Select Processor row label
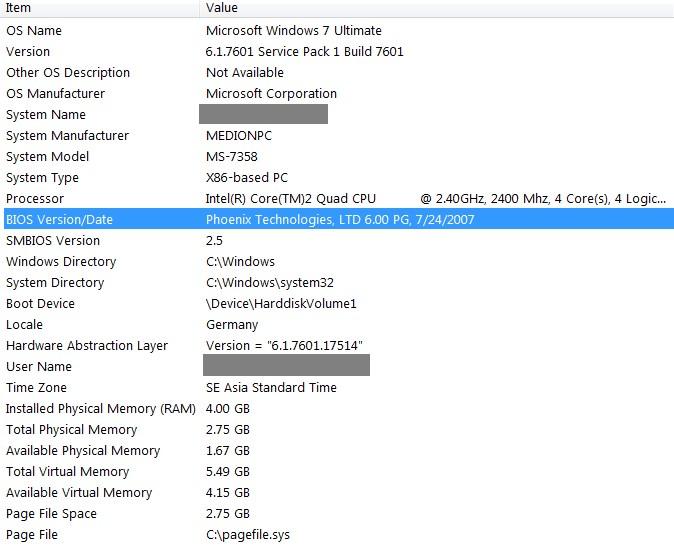Viewport: 674px width, 549px height. click(35, 199)
